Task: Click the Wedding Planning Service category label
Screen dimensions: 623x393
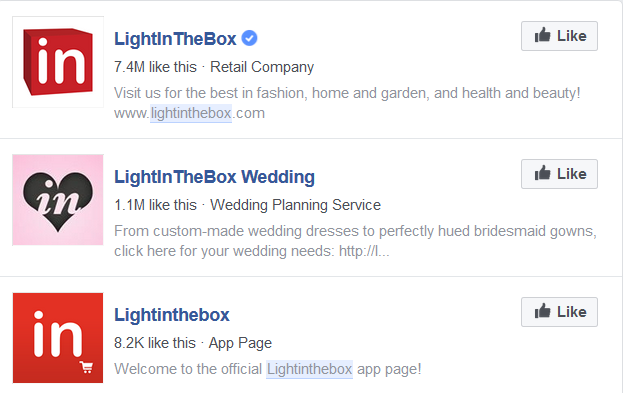Action: click(295, 205)
